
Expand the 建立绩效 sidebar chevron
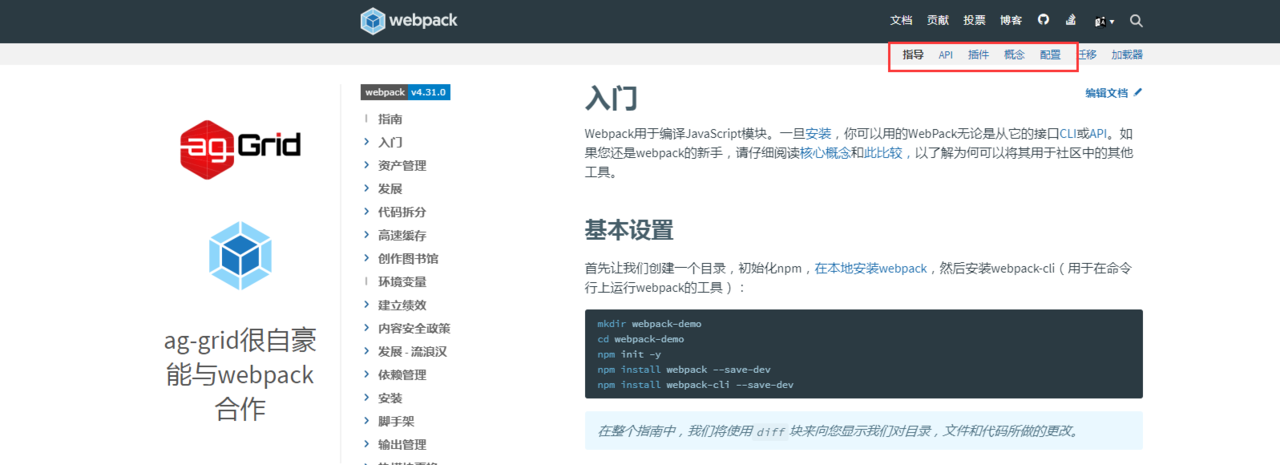(367, 305)
